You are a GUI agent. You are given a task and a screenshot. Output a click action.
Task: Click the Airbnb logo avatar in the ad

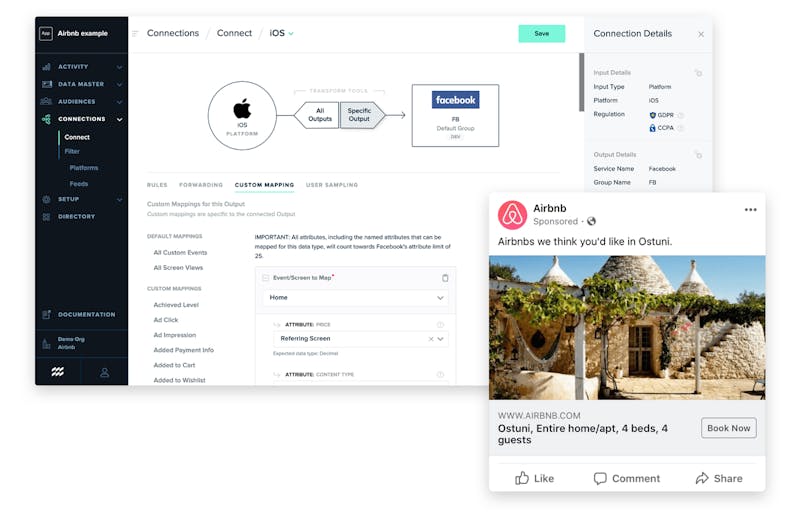(x=512, y=215)
